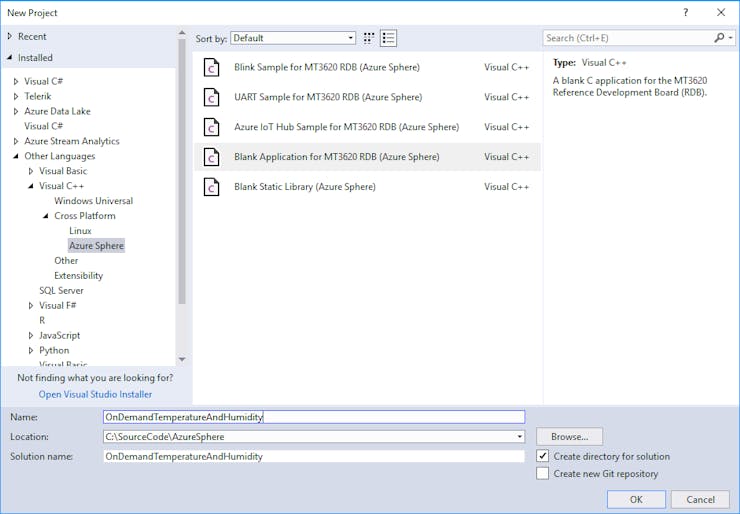
Task: Switch to small icons grid view
Action: [x=369, y=38]
